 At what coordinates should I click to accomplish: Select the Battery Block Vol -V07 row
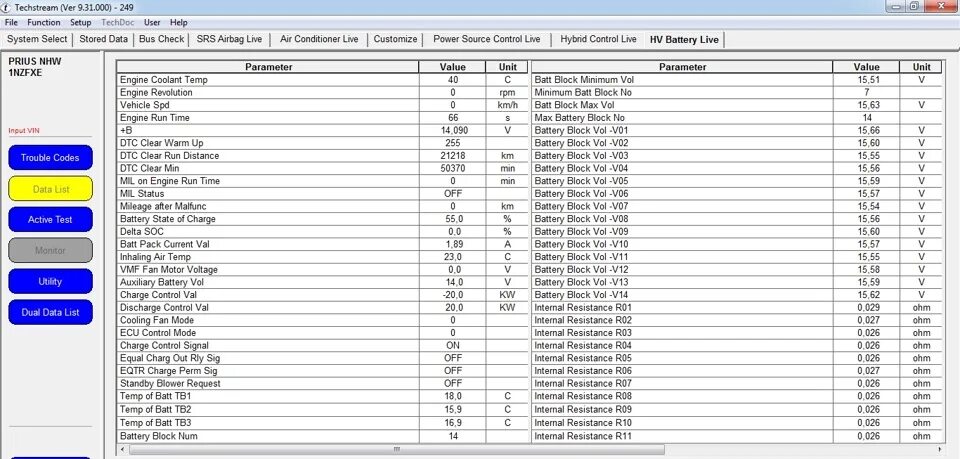[x=737, y=206]
